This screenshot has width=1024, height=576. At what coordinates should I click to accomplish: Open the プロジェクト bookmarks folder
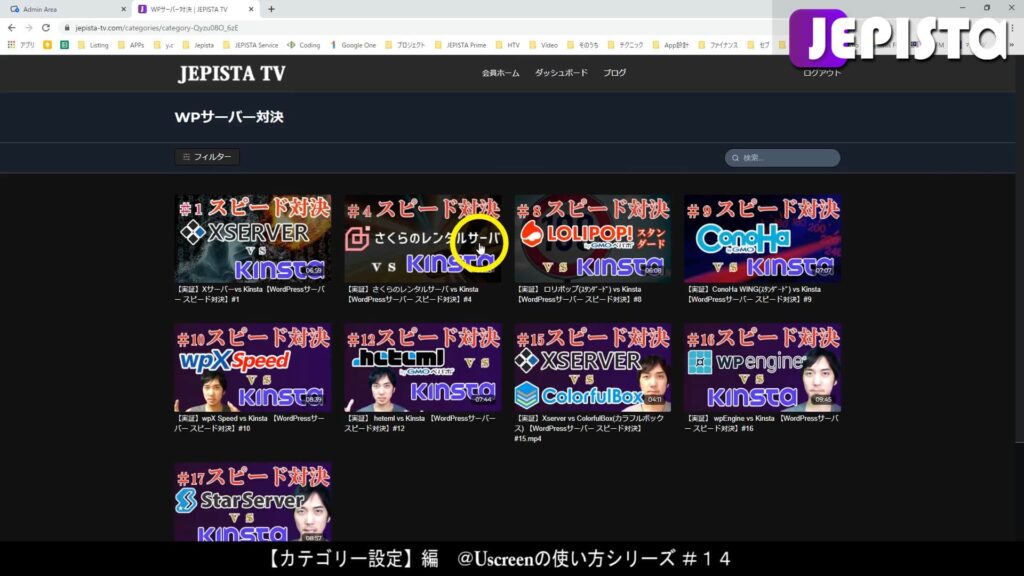405,45
